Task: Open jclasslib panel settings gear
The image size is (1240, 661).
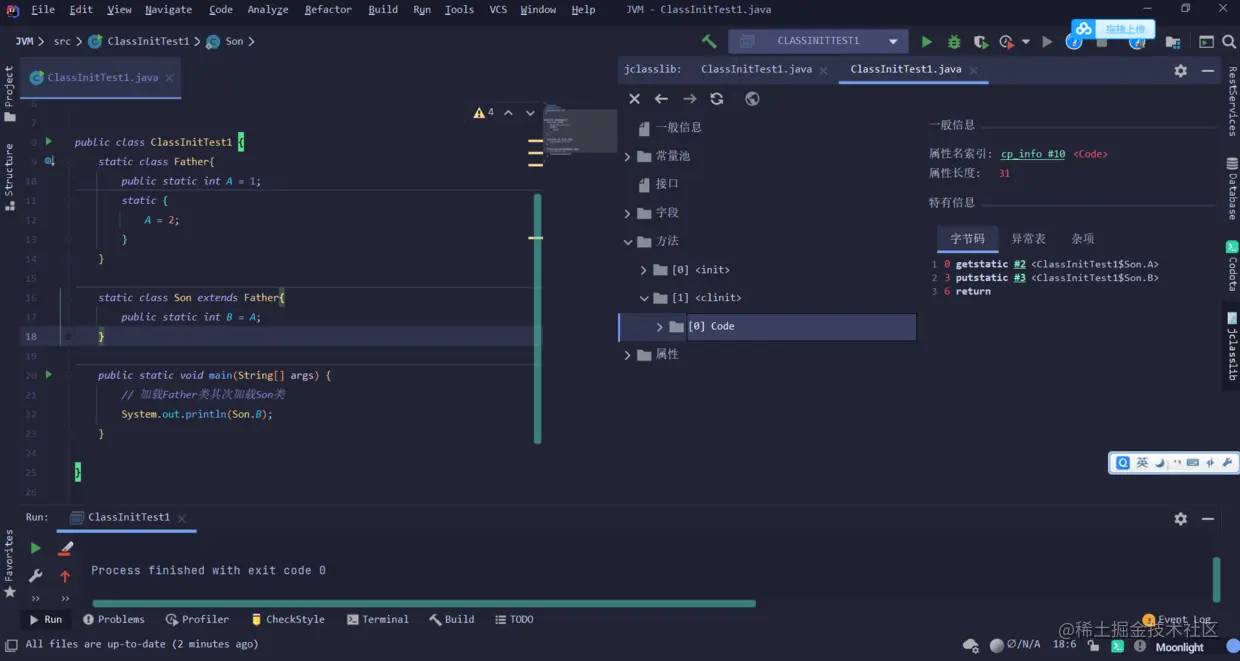Action: pyautogui.click(x=1181, y=70)
